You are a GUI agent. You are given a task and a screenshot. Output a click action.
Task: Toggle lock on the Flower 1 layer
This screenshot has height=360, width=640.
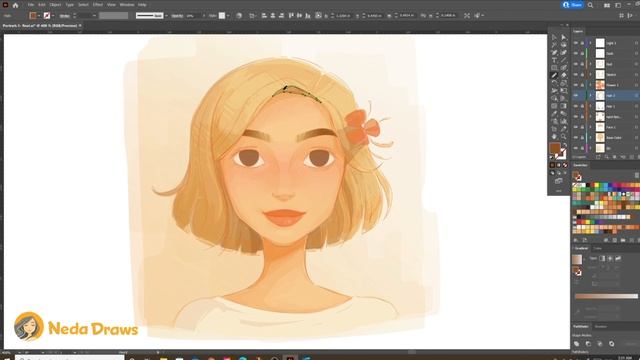click(582, 85)
